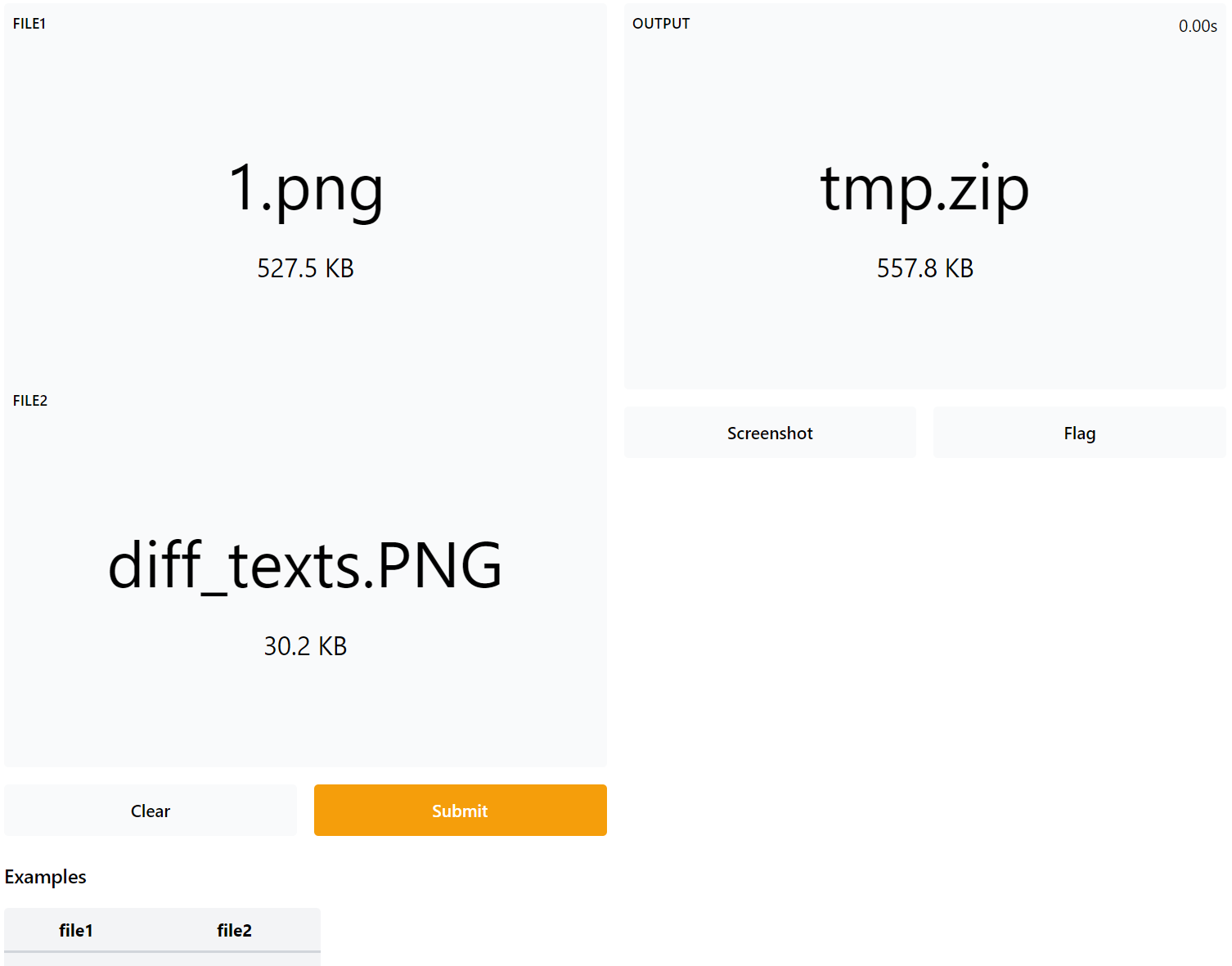Take a Screenshot of the interface

[x=770, y=433]
